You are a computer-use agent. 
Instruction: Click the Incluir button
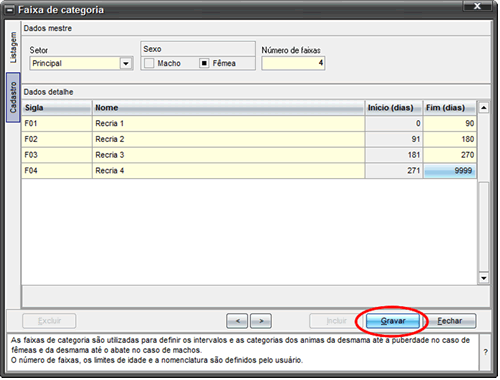(336, 321)
